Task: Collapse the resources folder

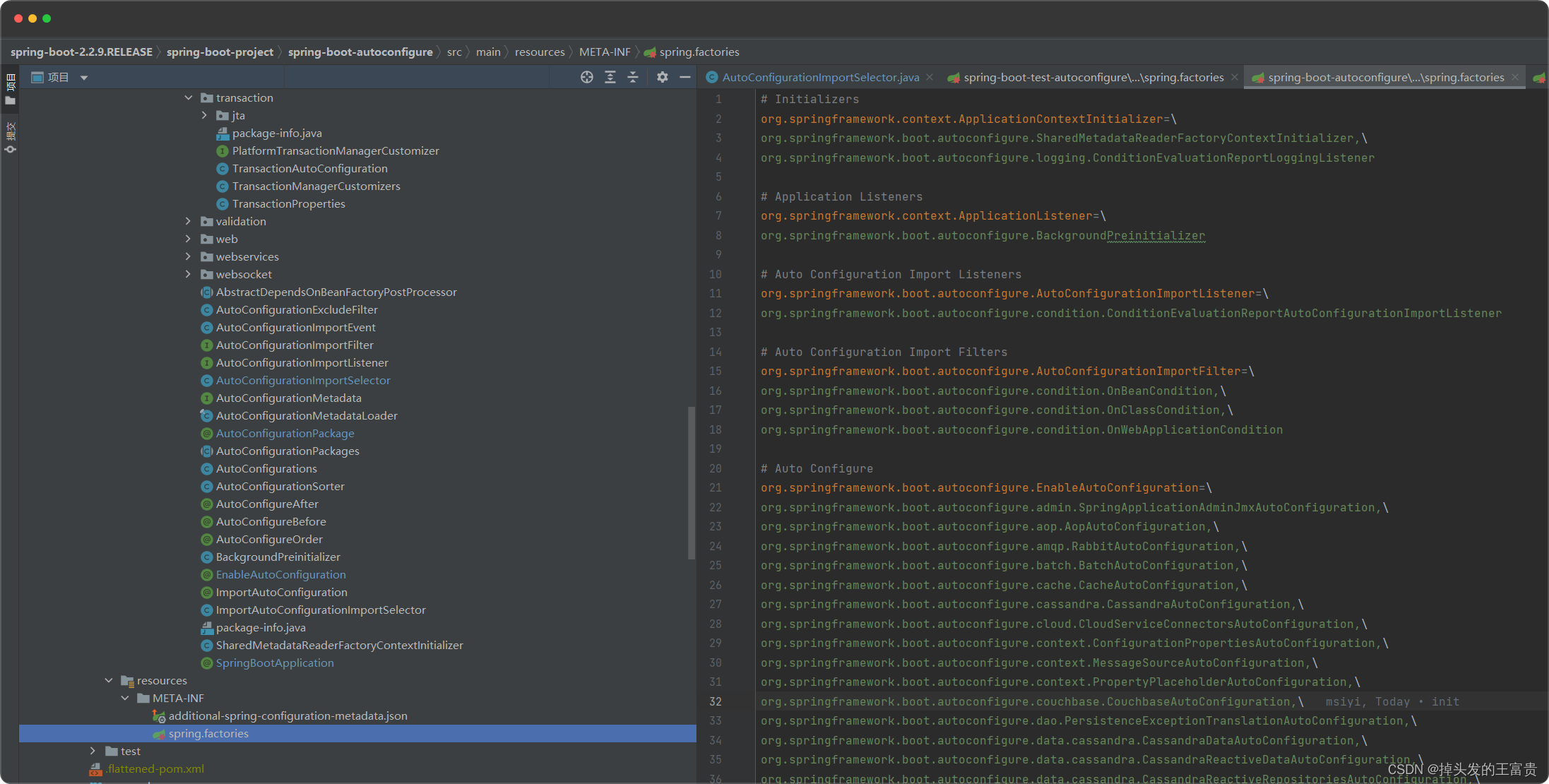Action: click(x=109, y=680)
